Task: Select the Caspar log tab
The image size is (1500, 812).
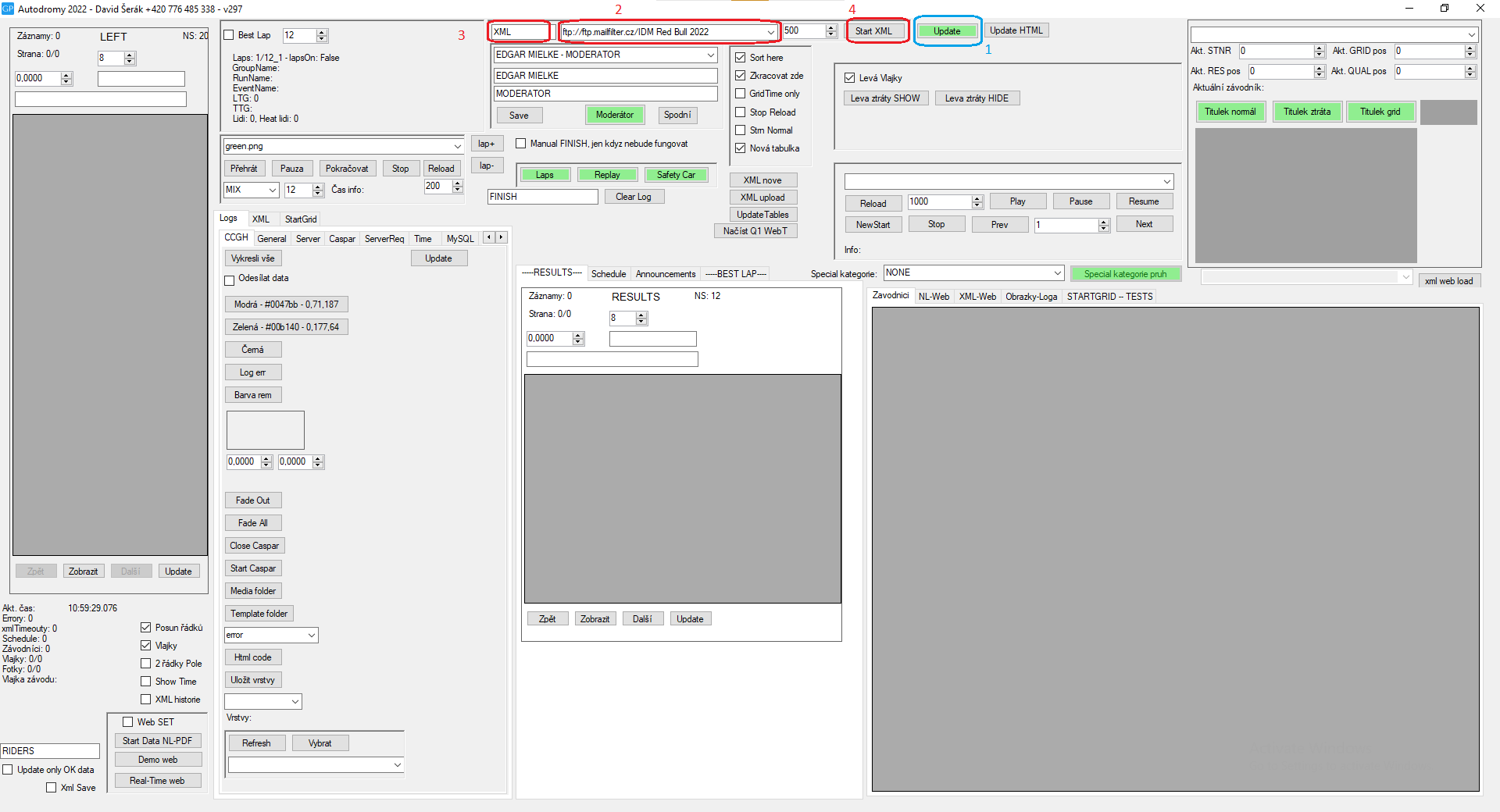Action: [x=342, y=239]
